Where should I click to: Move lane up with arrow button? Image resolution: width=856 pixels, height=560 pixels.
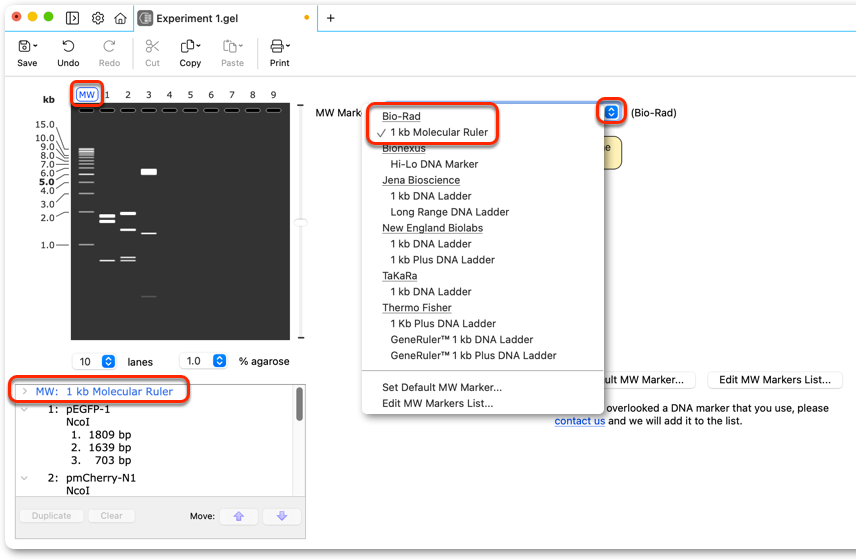(239, 516)
